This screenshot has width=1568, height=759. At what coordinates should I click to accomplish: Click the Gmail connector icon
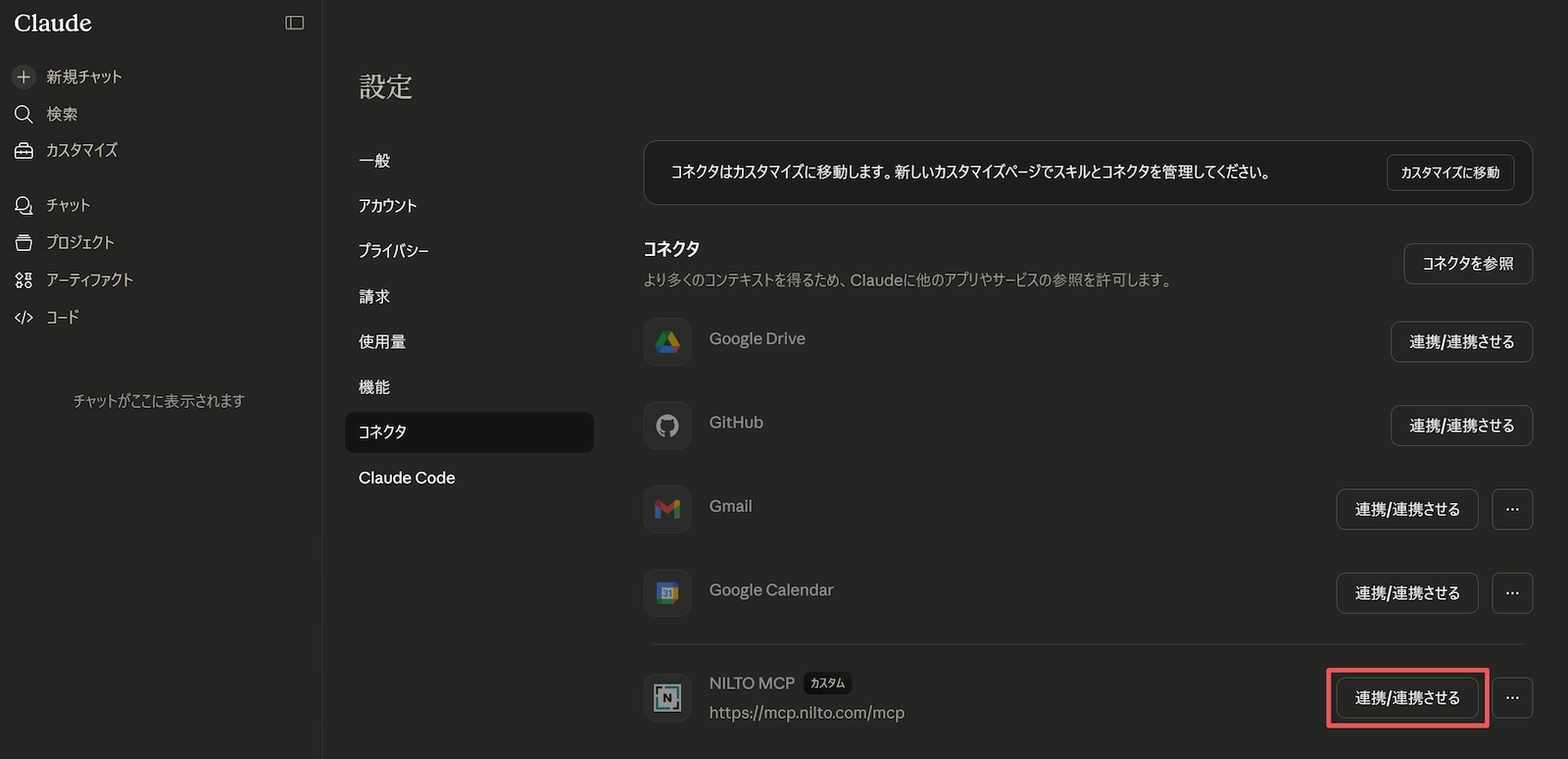[667, 509]
